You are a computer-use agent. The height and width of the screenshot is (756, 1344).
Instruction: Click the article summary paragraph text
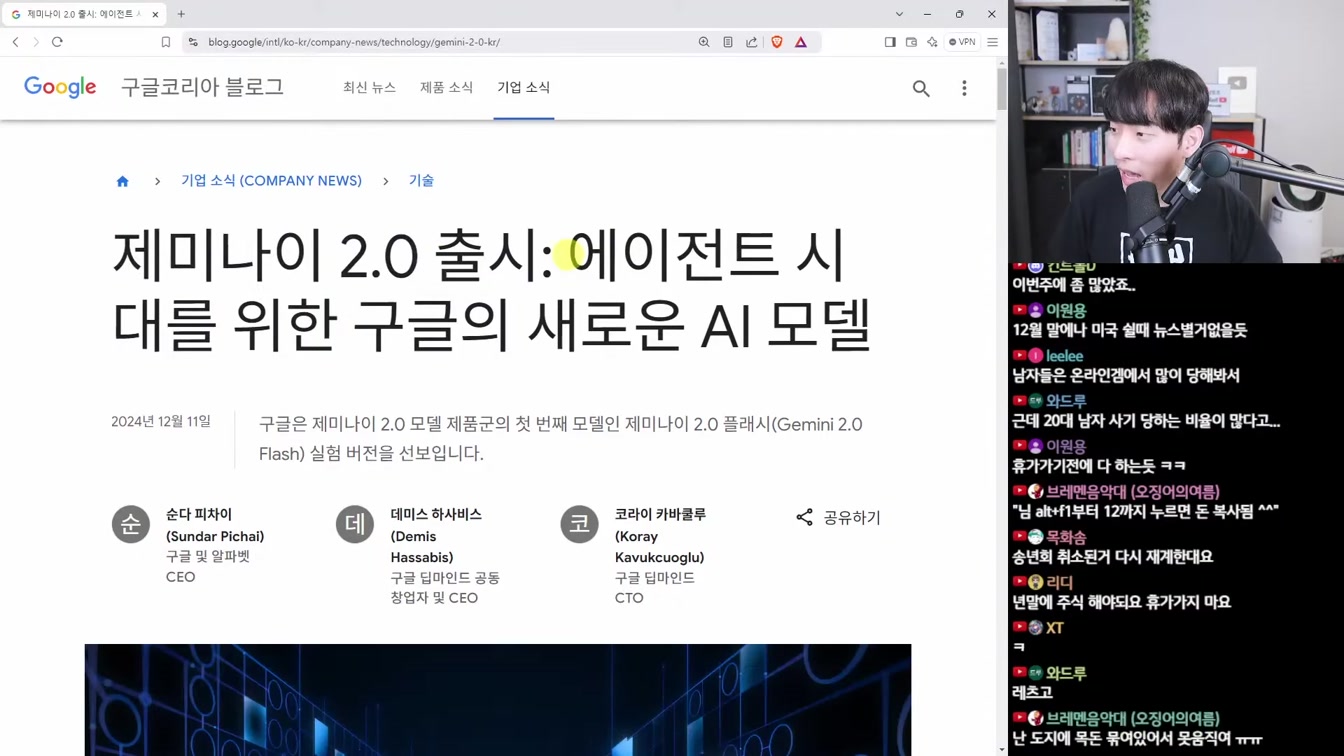pos(560,439)
